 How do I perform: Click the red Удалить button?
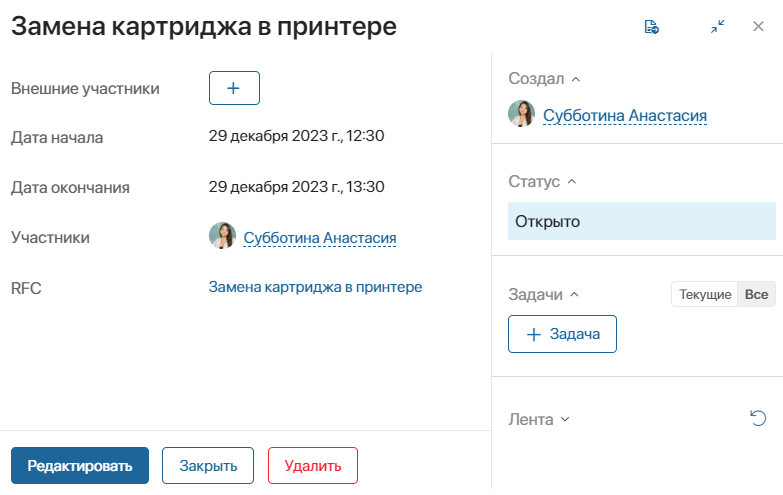click(313, 466)
